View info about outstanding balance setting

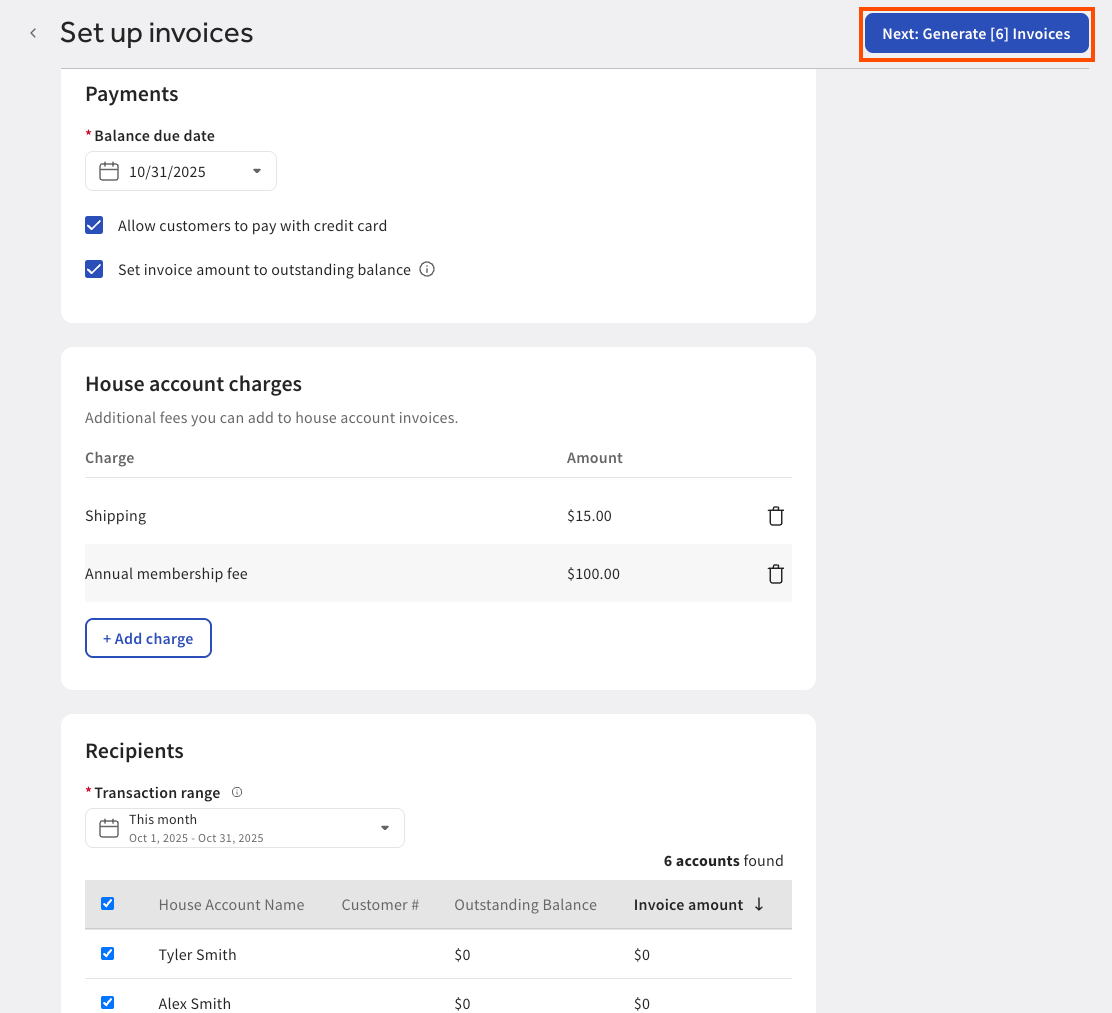(x=427, y=269)
